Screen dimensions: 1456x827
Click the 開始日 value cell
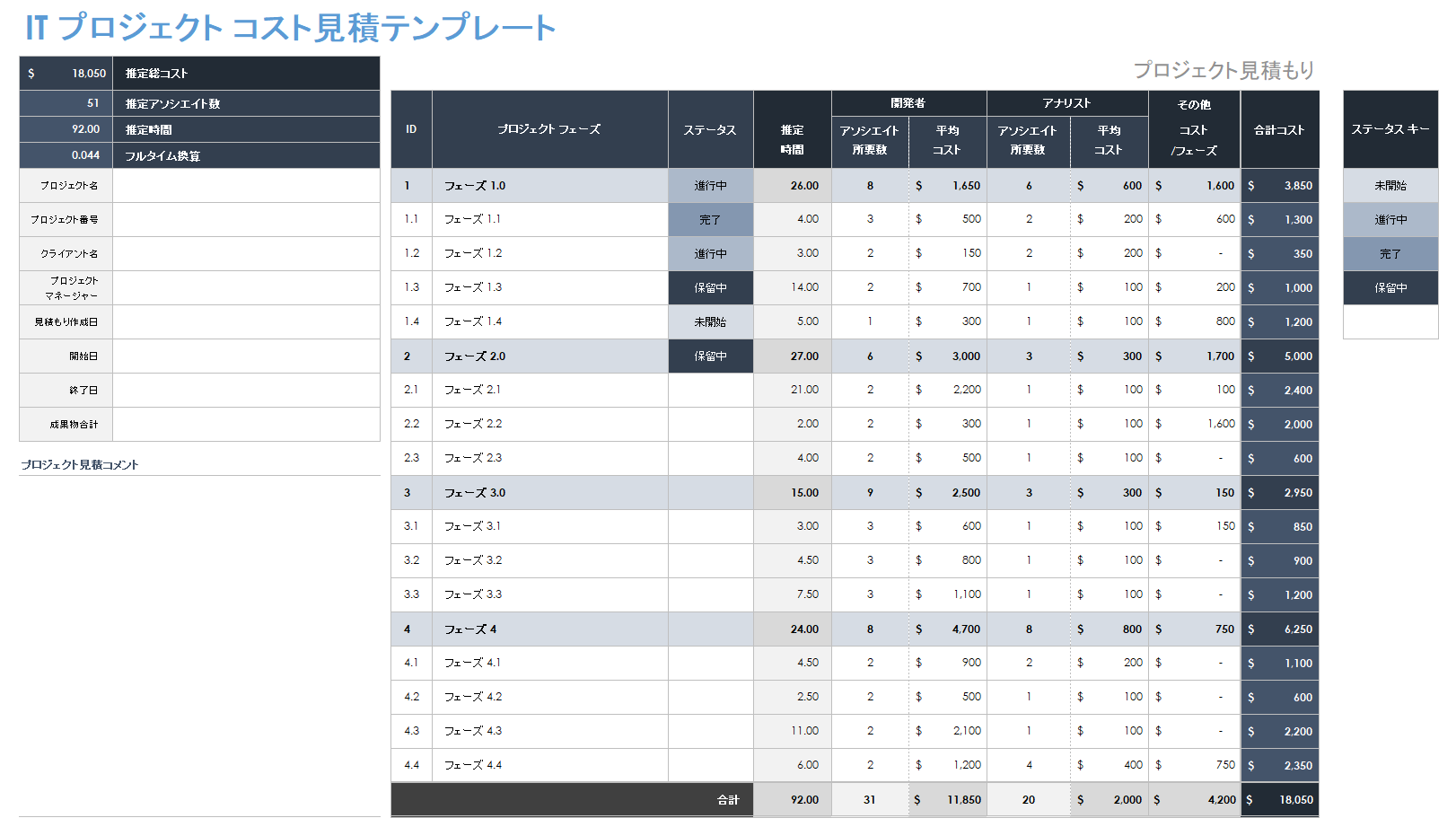(x=246, y=356)
